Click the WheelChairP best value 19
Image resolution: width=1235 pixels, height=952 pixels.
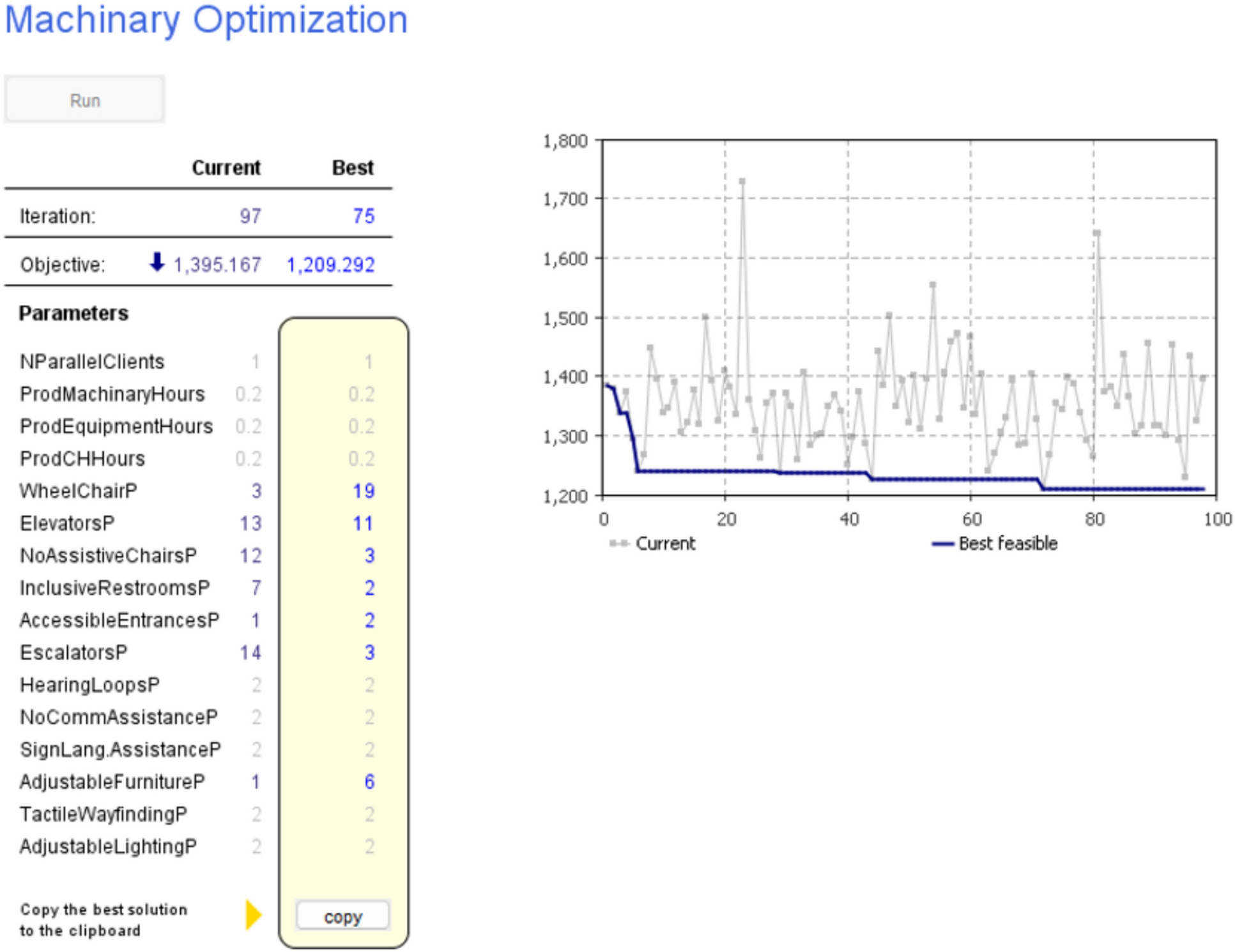364,491
